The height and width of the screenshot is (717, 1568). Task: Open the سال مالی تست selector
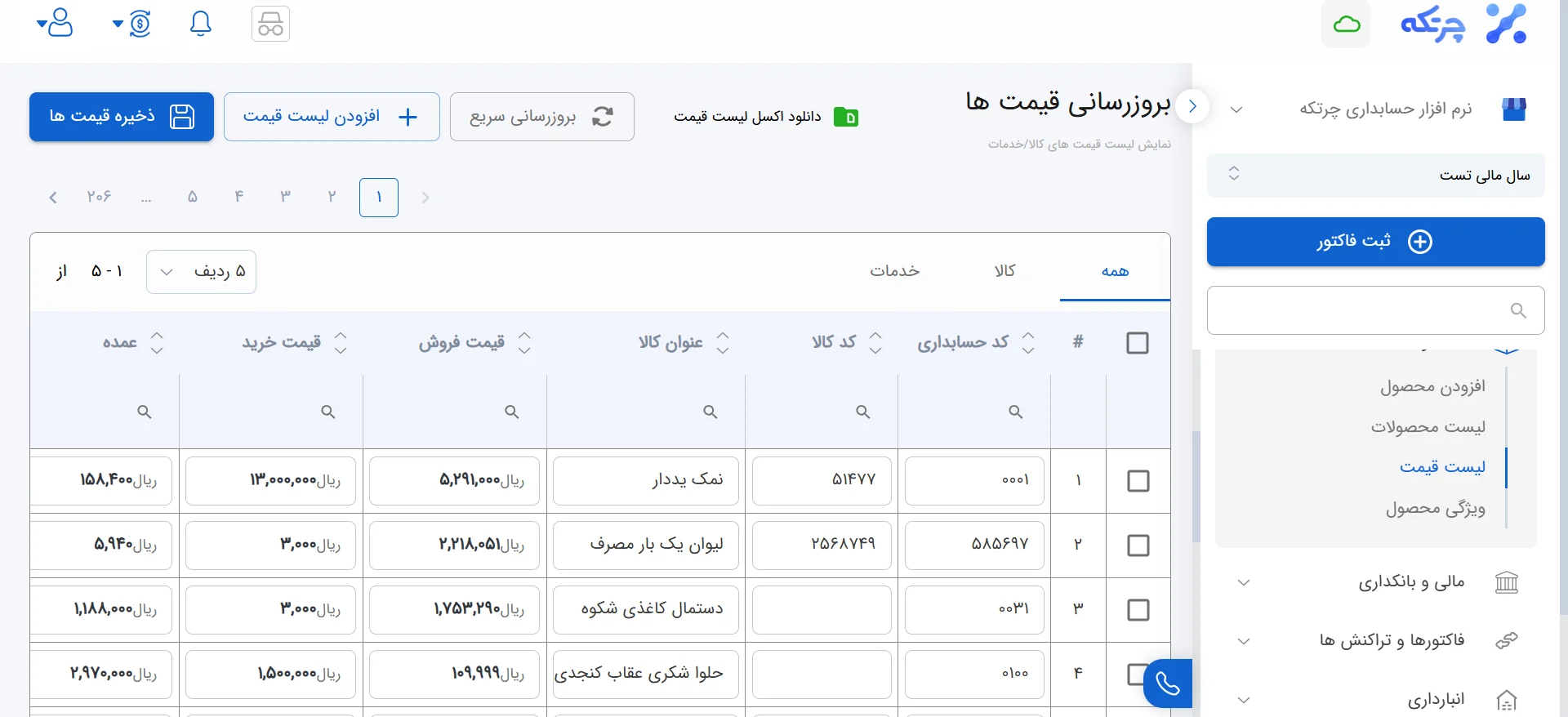coord(1376,176)
